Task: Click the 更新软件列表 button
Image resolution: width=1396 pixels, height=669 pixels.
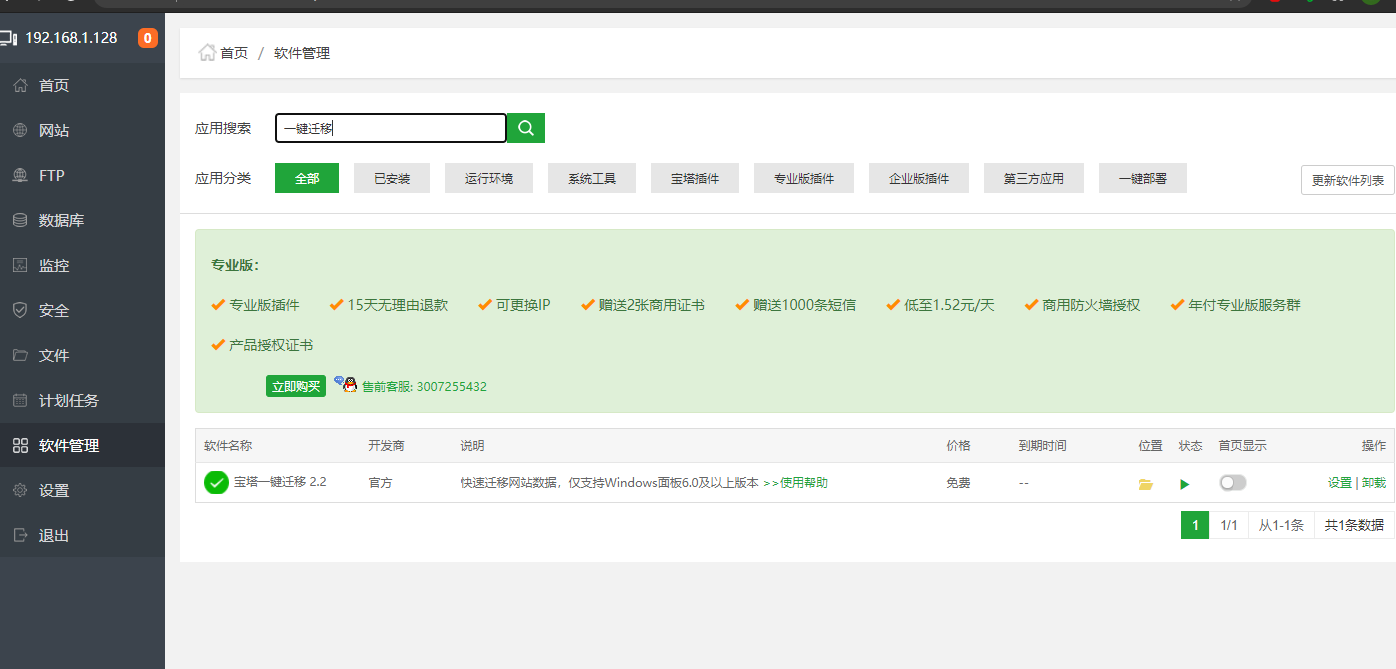Action: 1348,180
